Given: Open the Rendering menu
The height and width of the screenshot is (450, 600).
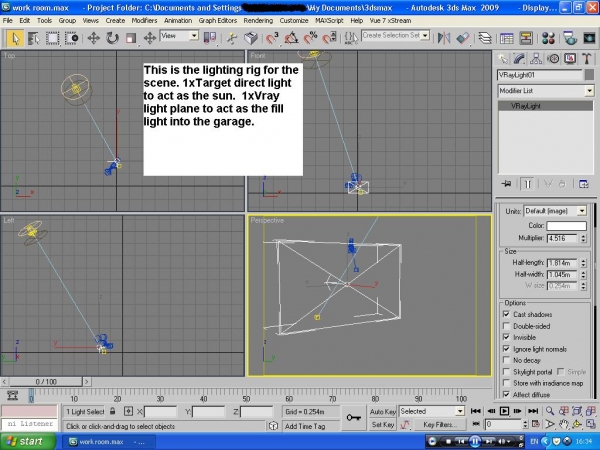Looking at the screenshot, I should tap(258, 21).
